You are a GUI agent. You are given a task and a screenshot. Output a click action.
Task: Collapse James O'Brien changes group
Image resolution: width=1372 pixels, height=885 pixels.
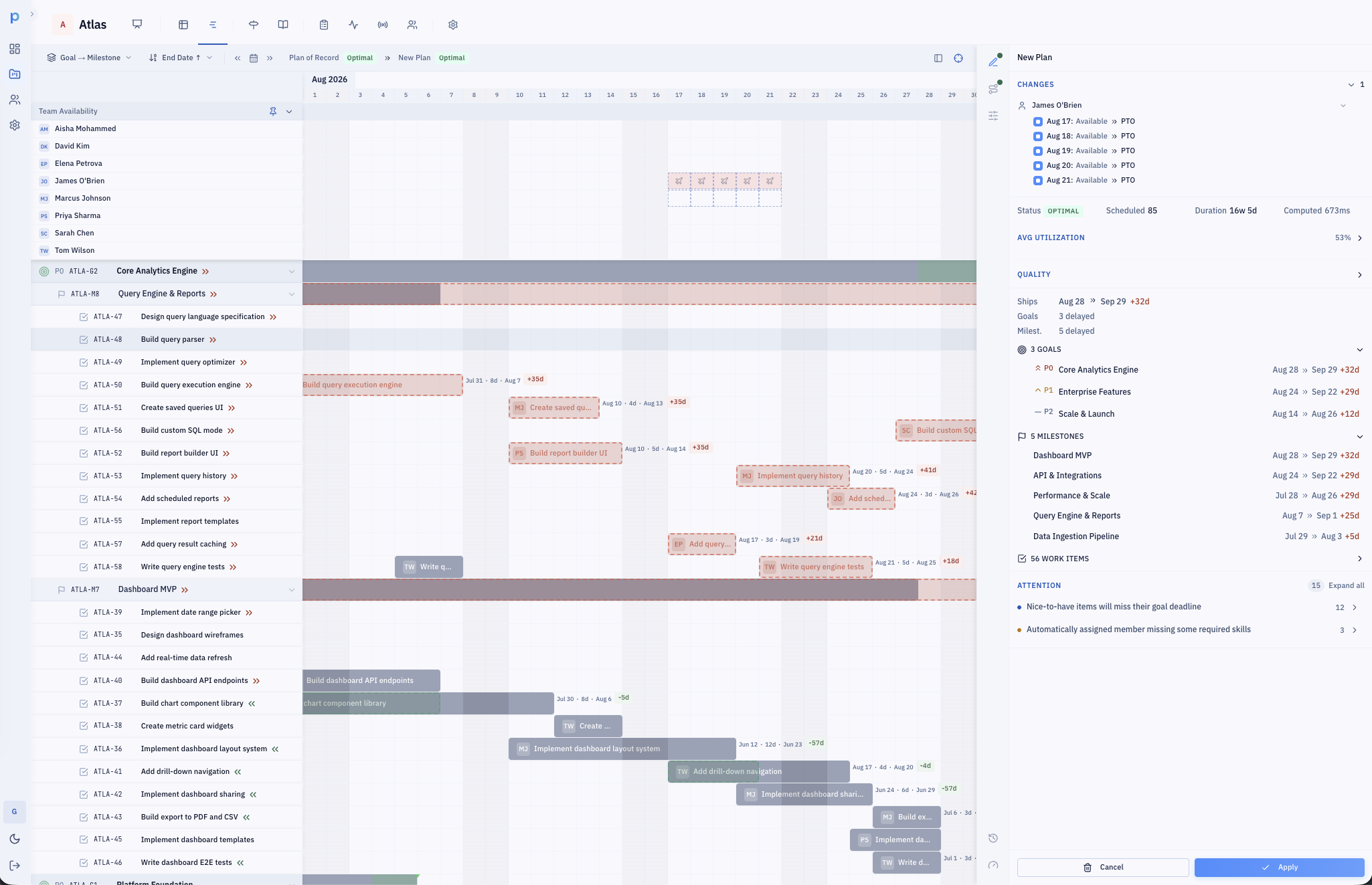[x=1343, y=106]
